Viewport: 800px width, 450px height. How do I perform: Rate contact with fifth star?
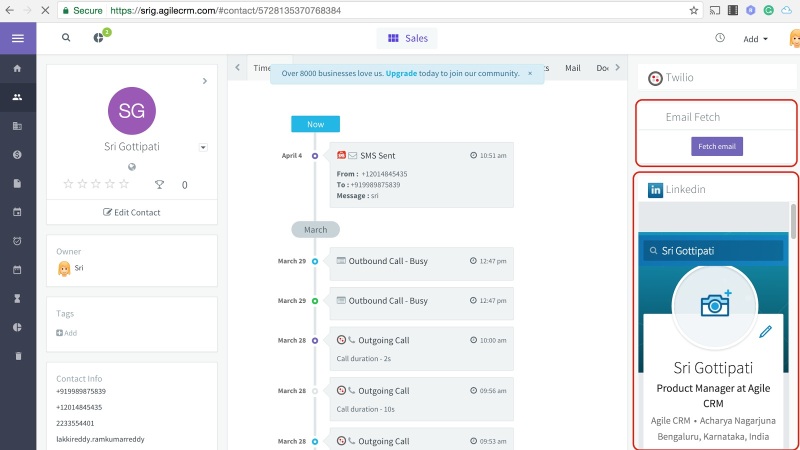(x=123, y=184)
